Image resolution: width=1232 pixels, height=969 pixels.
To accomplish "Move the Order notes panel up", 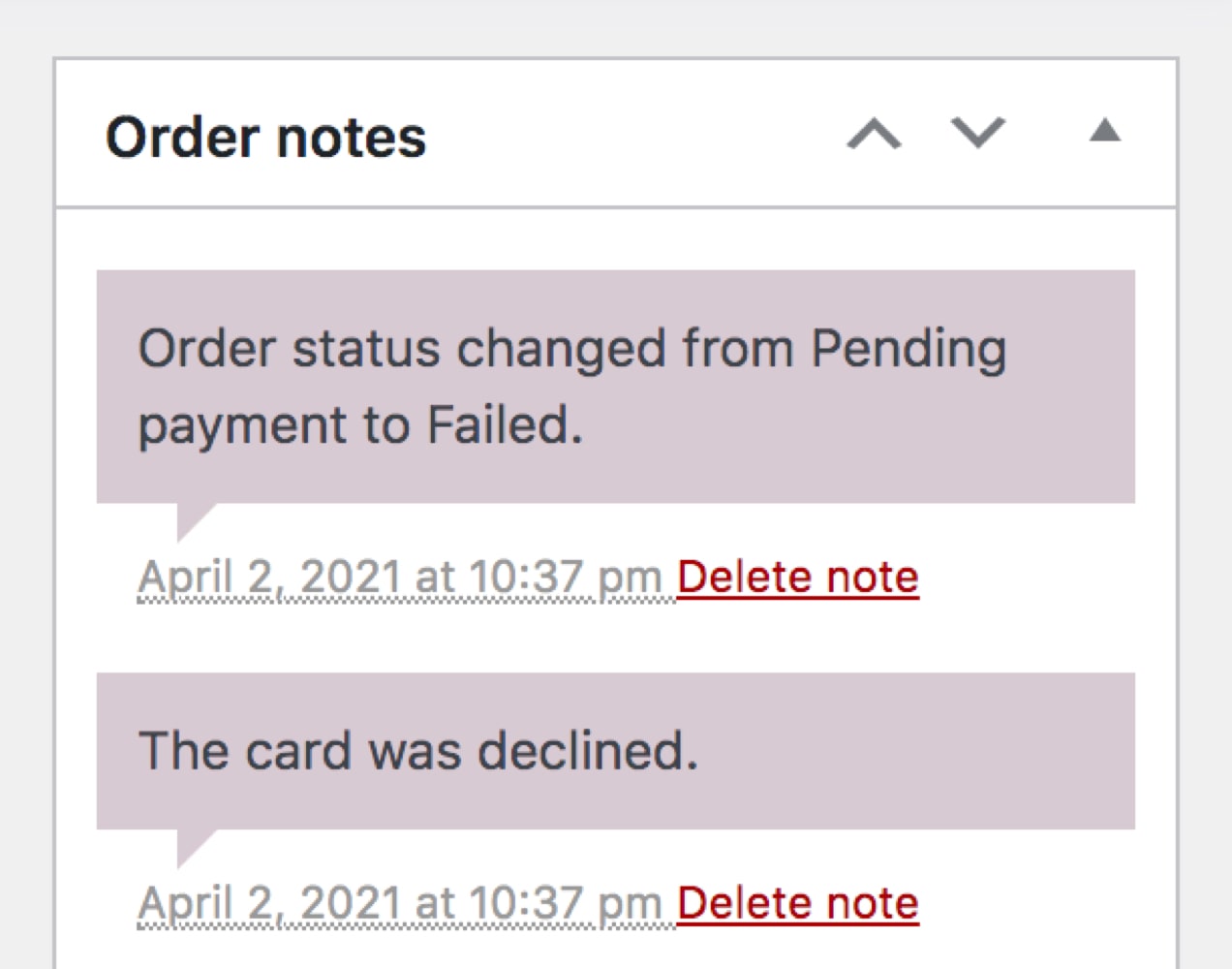I will point(874,134).
